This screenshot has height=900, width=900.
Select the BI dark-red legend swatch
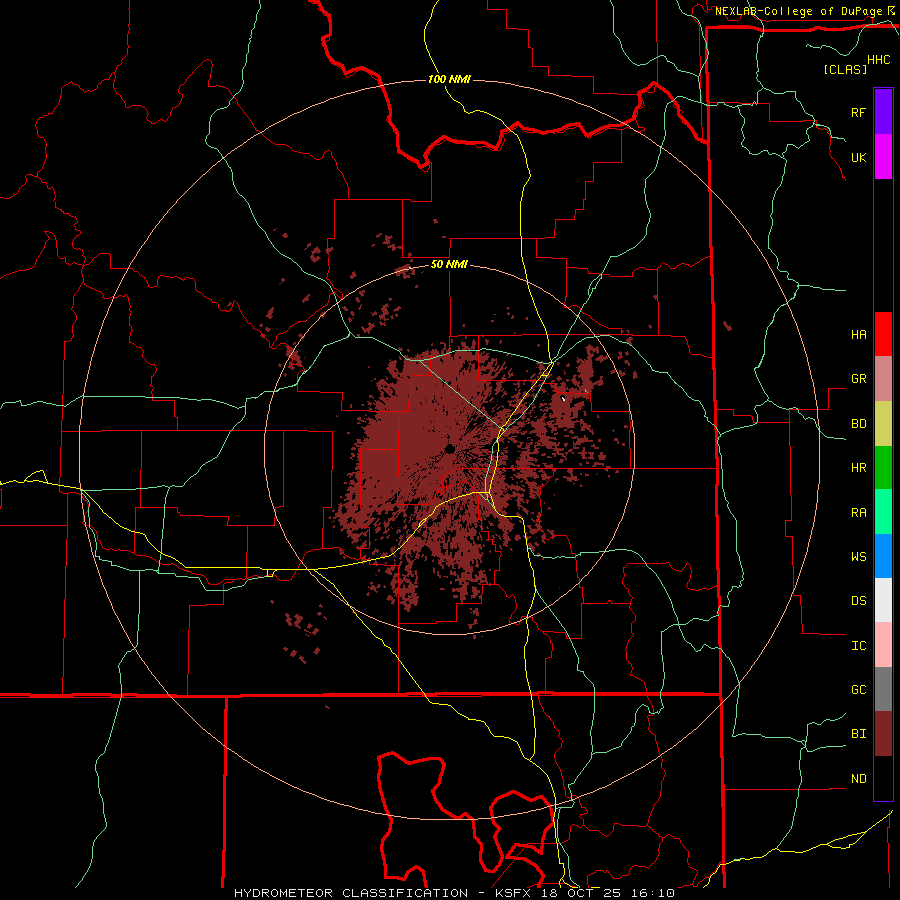(x=883, y=734)
